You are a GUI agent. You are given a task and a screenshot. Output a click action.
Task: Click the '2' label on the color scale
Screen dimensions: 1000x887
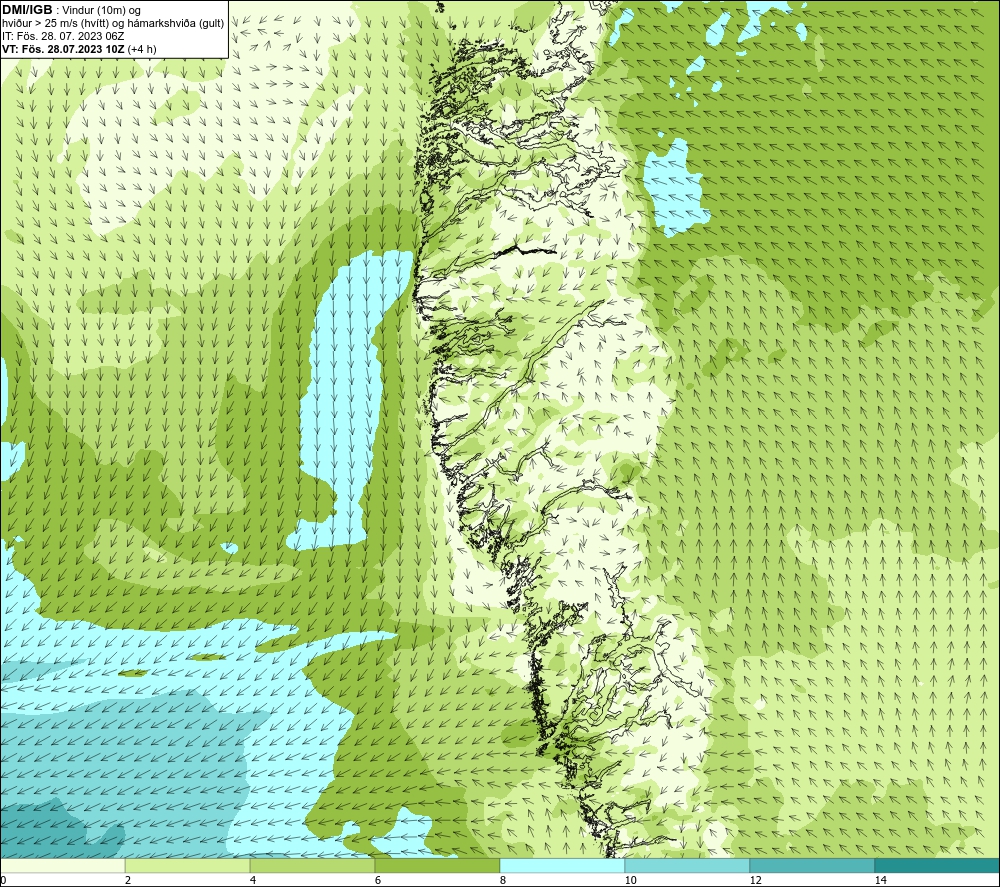(x=128, y=881)
